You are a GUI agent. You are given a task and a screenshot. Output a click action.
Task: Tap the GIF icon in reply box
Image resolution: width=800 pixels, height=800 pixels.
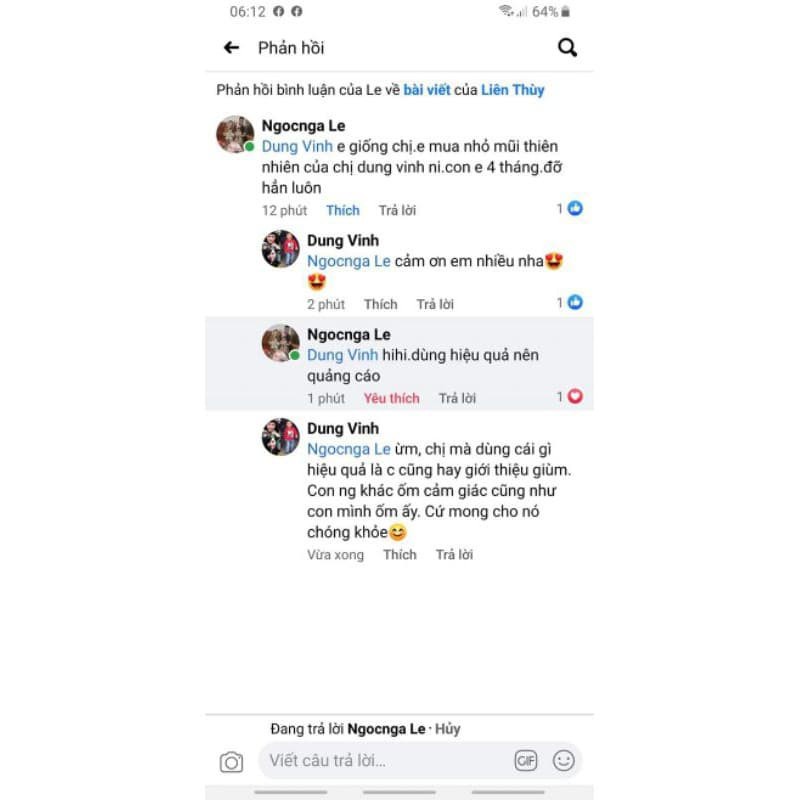[x=526, y=761]
